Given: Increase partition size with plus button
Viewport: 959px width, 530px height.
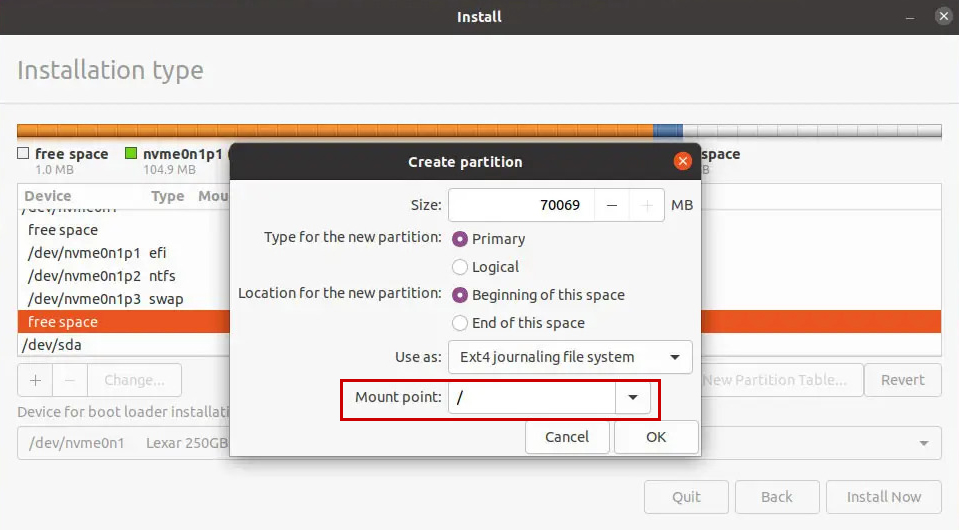Looking at the screenshot, I should [x=647, y=205].
